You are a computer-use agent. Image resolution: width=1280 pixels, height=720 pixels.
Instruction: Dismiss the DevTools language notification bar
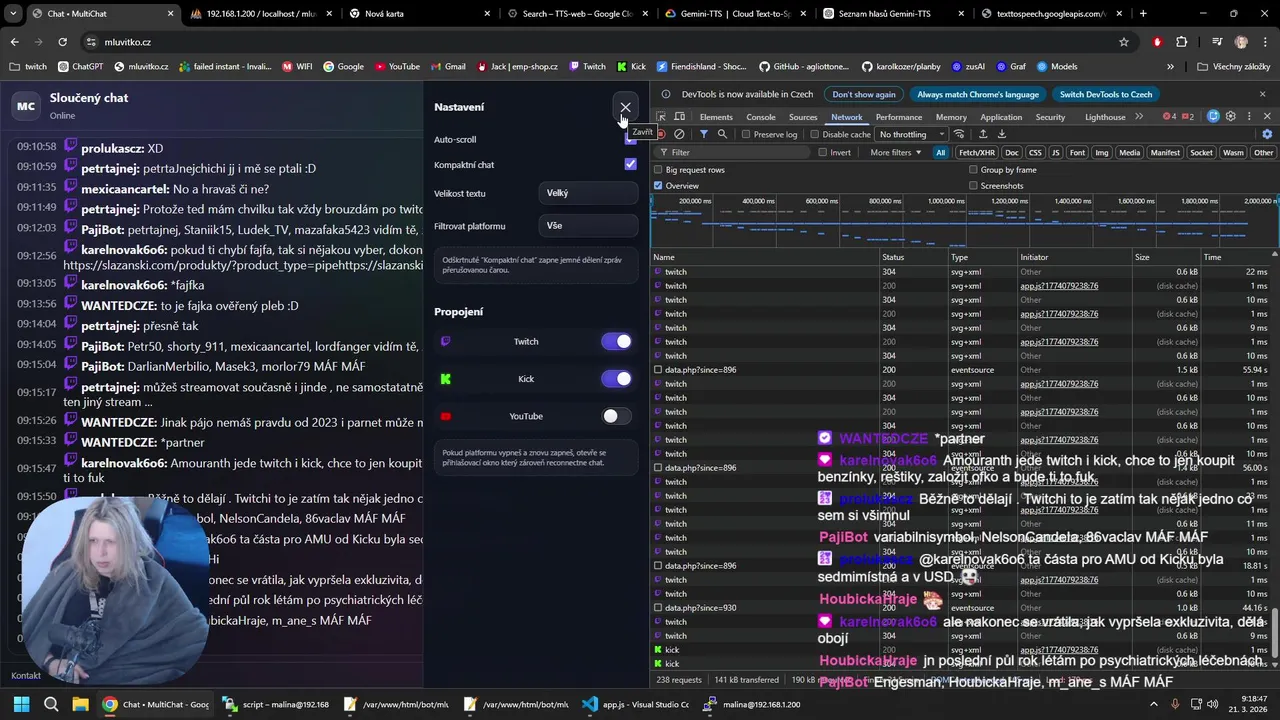point(1263,94)
